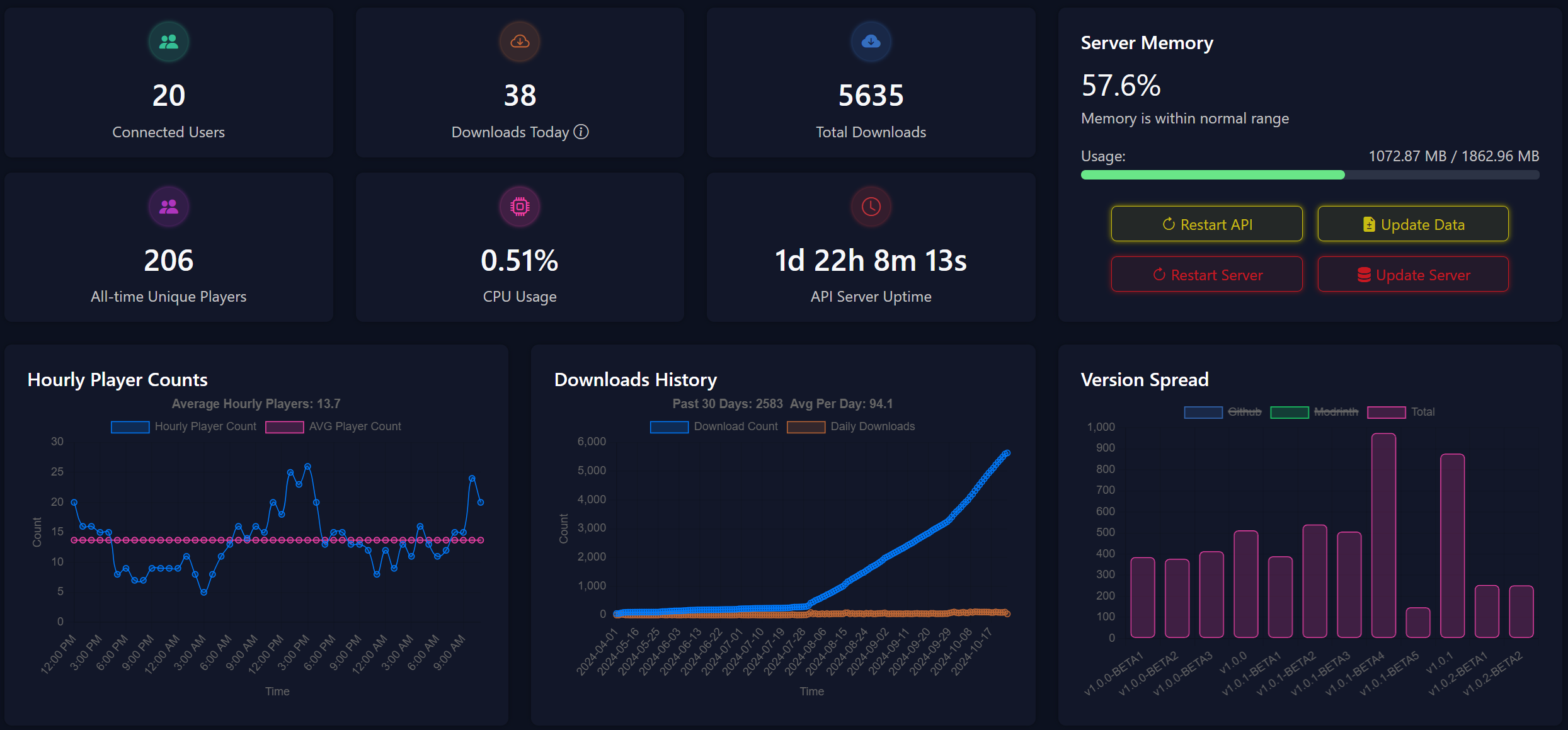Restart the API using the Restart API button

click(x=1206, y=224)
